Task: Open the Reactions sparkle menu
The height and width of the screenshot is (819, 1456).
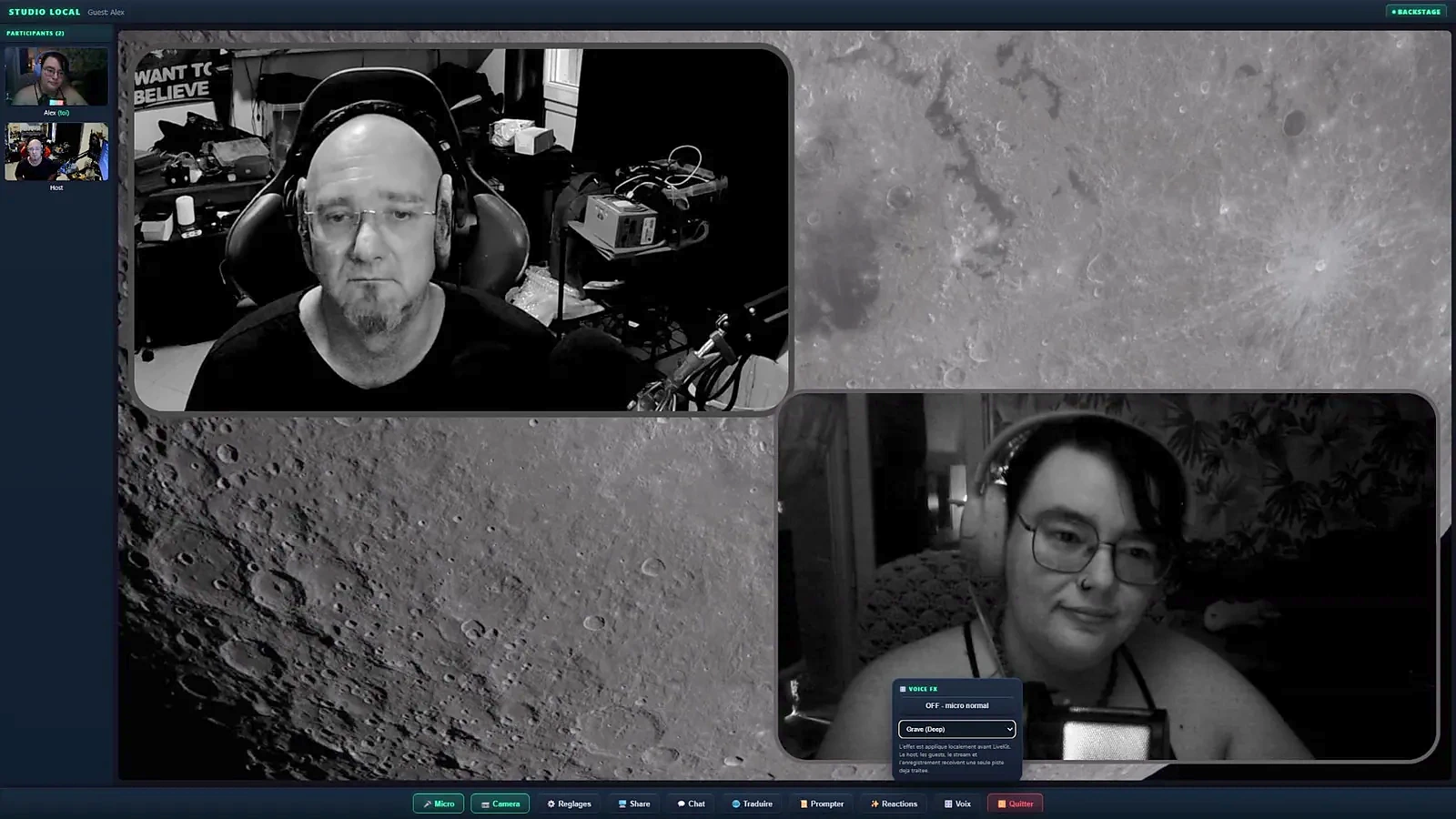Action: click(x=893, y=804)
